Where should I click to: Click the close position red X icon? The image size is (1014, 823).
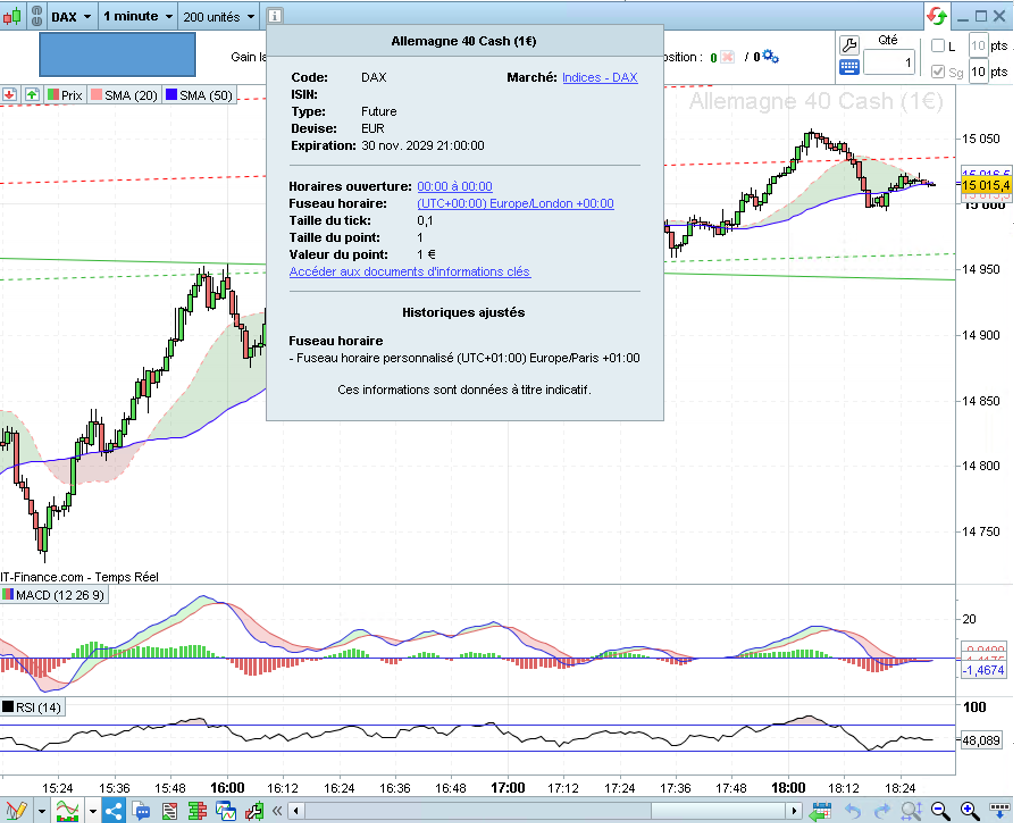click(x=728, y=57)
